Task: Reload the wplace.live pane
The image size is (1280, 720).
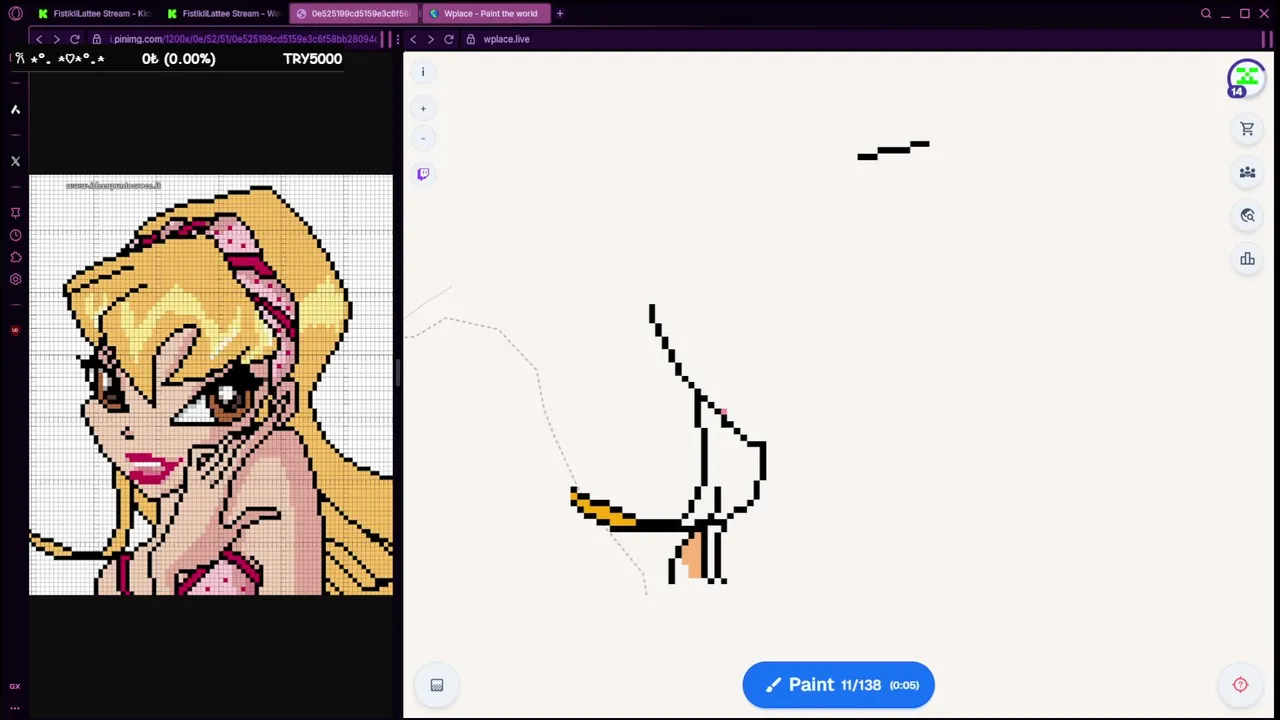Action: pos(448,39)
